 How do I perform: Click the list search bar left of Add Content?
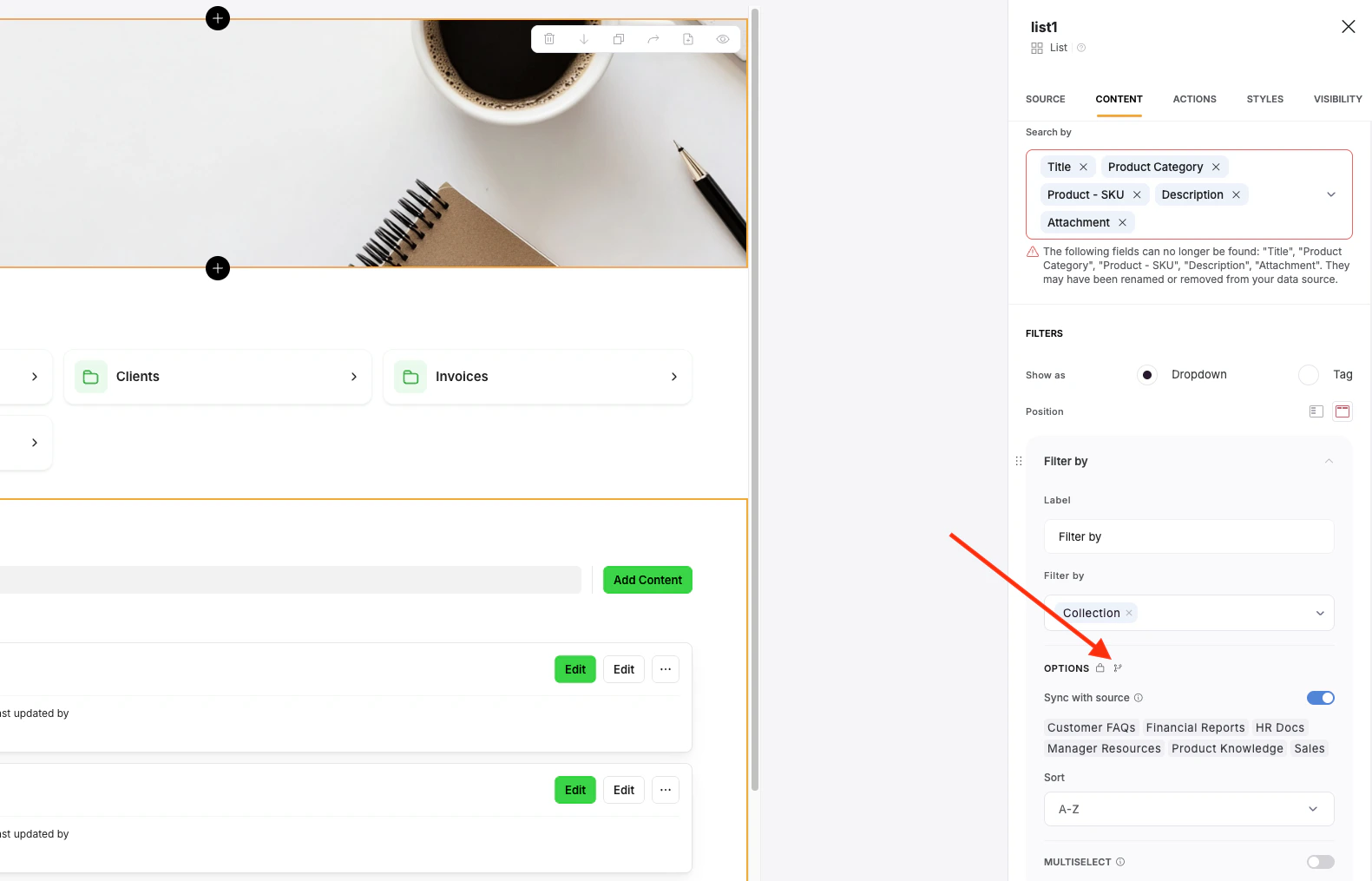(x=290, y=580)
